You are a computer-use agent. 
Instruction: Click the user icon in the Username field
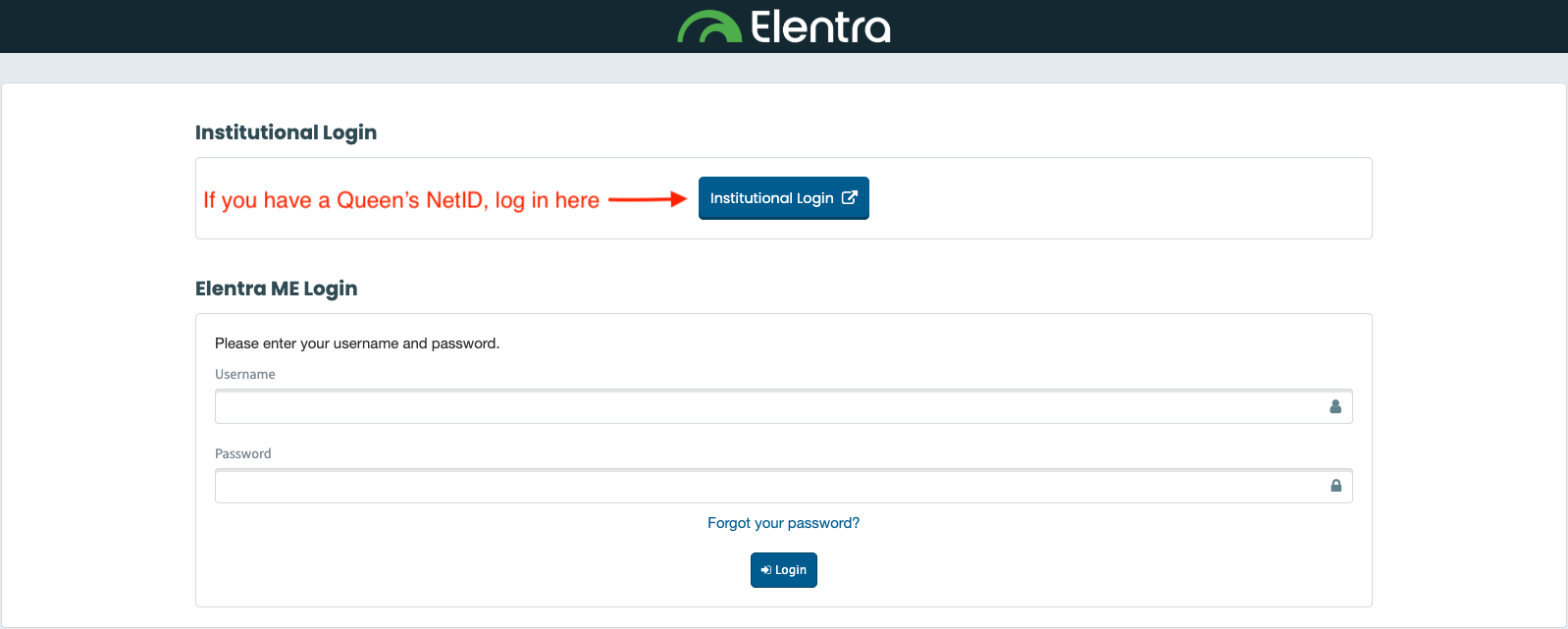[x=1335, y=406]
